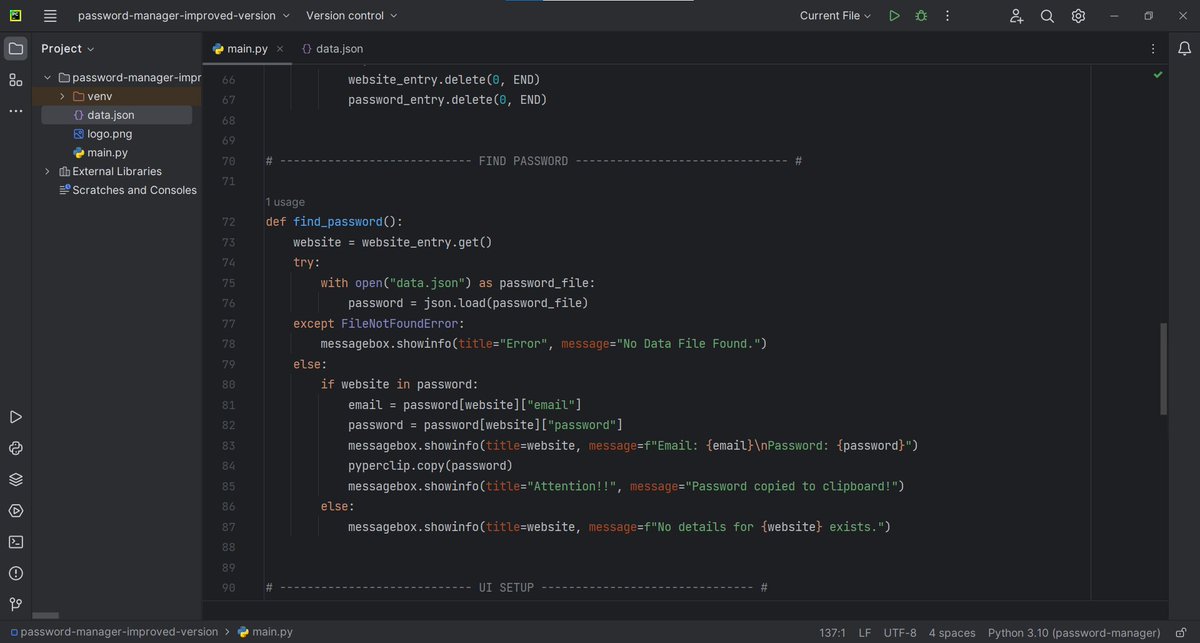Click the pyperclip.copy(password) line
This screenshot has height=643, width=1200.
pyautogui.click(x=430, y=465)
